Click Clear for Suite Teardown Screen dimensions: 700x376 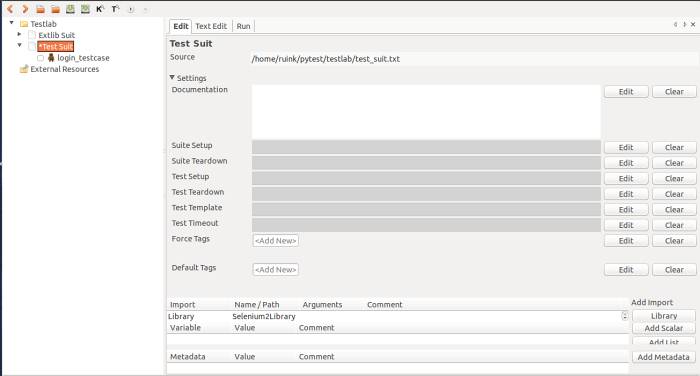click(x=674, y=163)
